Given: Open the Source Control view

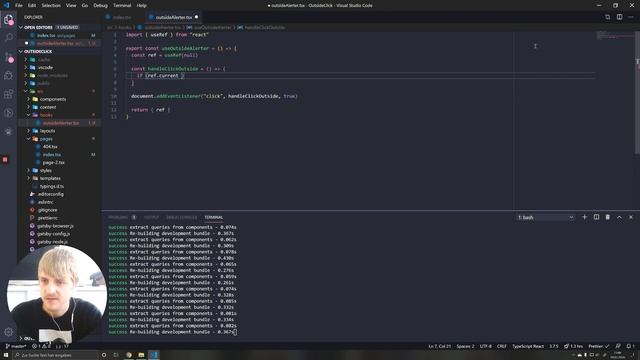Looking at the screenshot, I should (x=9, y=57).
